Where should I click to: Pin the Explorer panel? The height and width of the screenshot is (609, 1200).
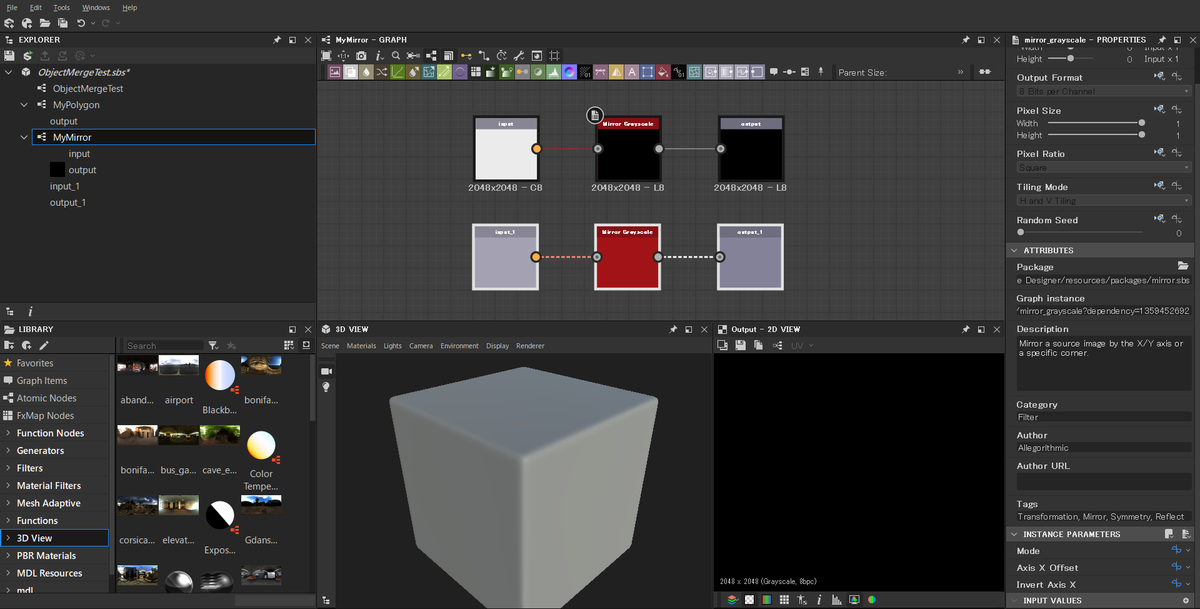point(277,40)
